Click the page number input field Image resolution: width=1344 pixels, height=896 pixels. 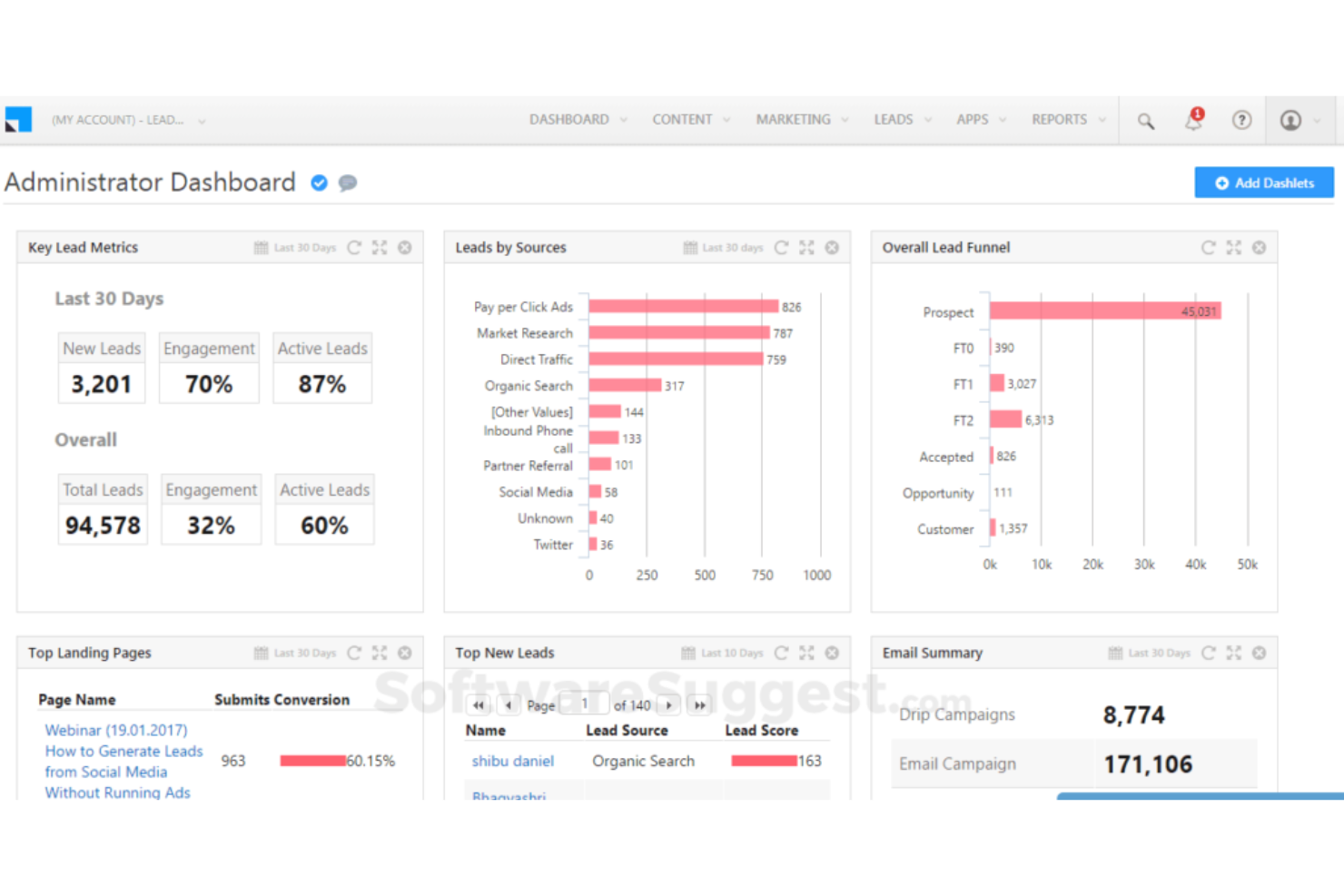point(584,704)
